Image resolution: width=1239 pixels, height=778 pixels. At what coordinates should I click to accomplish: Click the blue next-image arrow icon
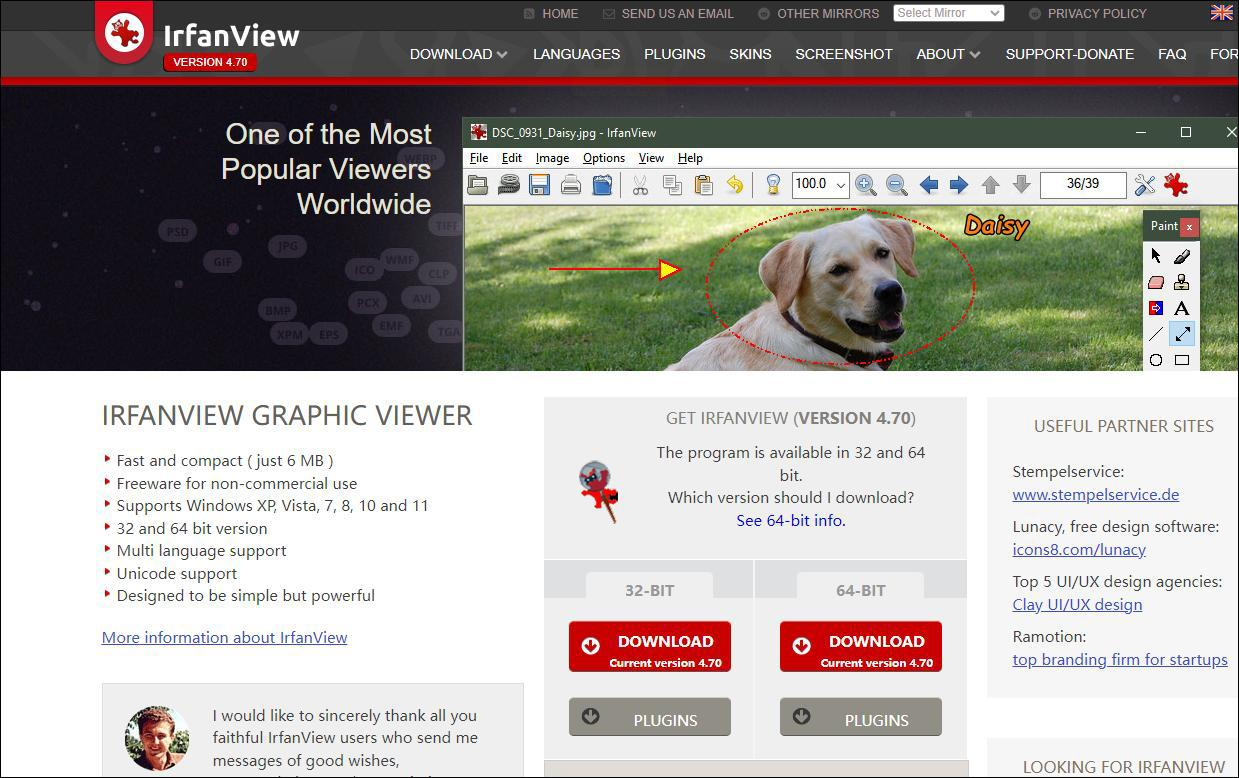click(959, 184)
